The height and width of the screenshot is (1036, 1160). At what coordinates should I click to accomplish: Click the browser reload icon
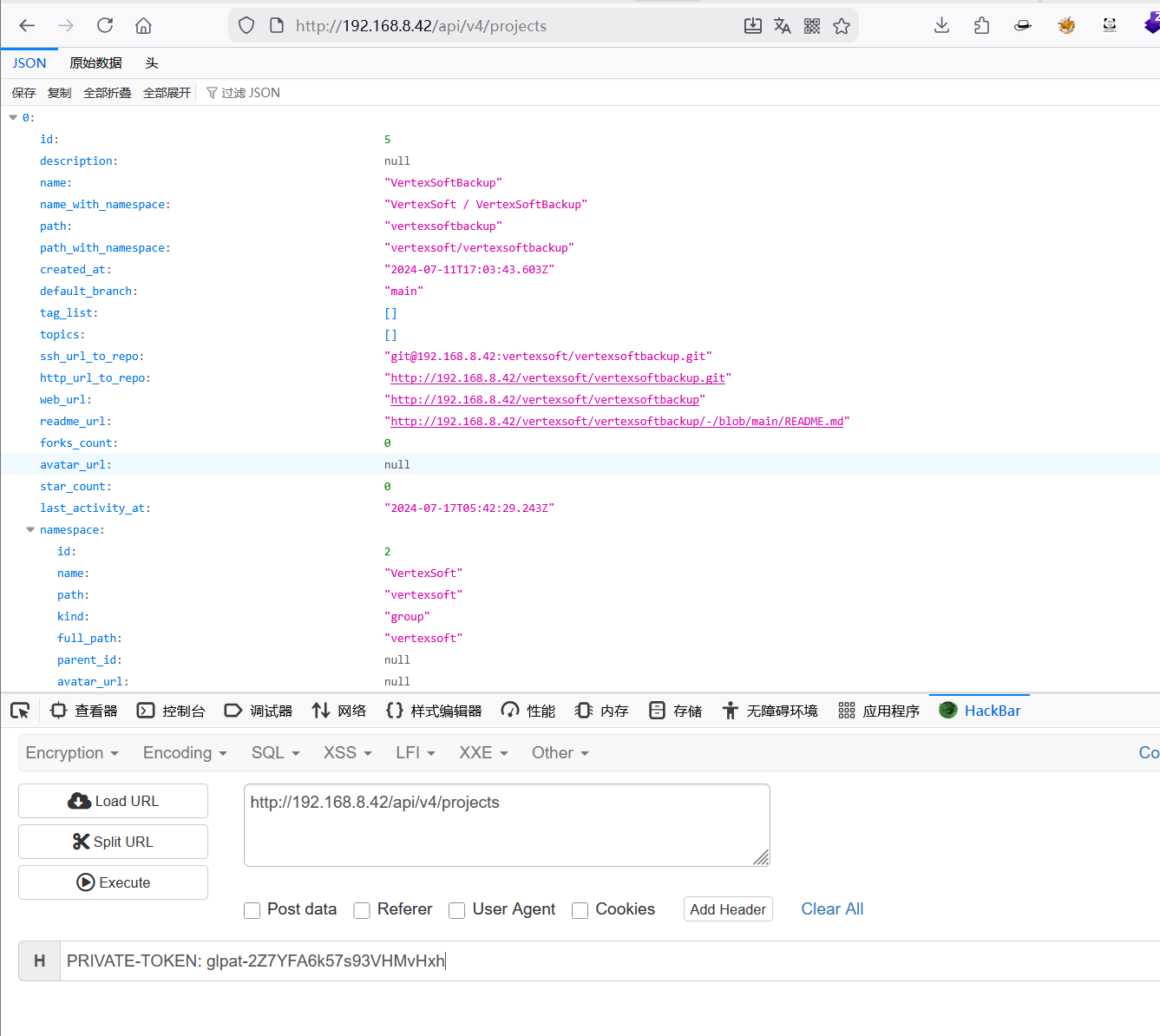[x=105, y=26]
